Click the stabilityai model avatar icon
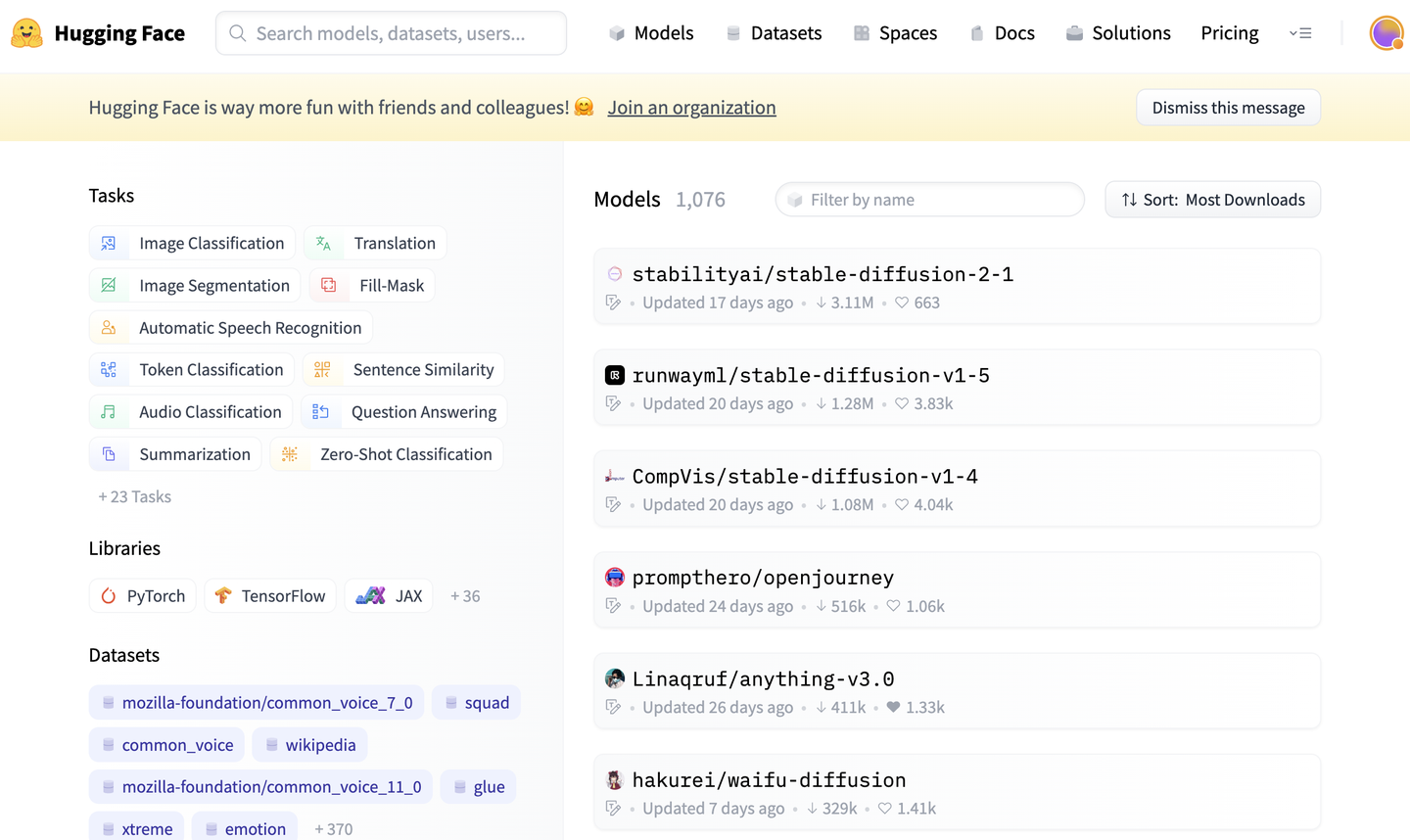 615,274
